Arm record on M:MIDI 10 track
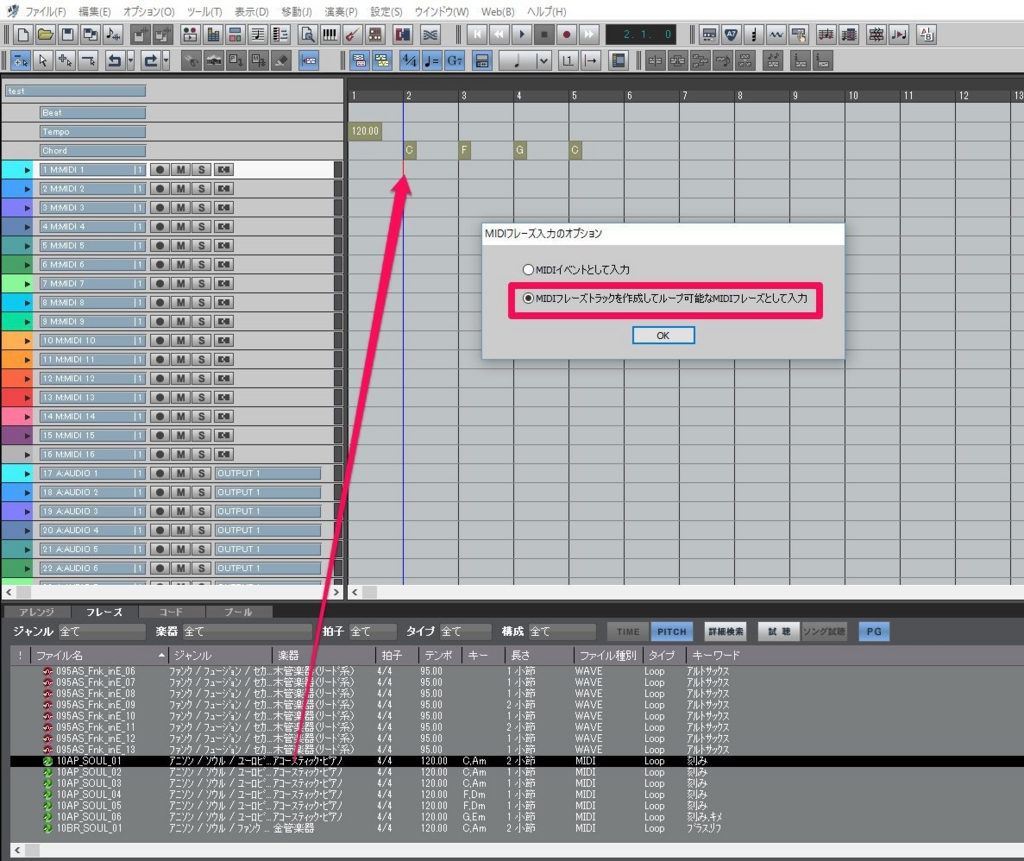The height and width of the screenshot is (861, 1024). (x=159, y=340)
